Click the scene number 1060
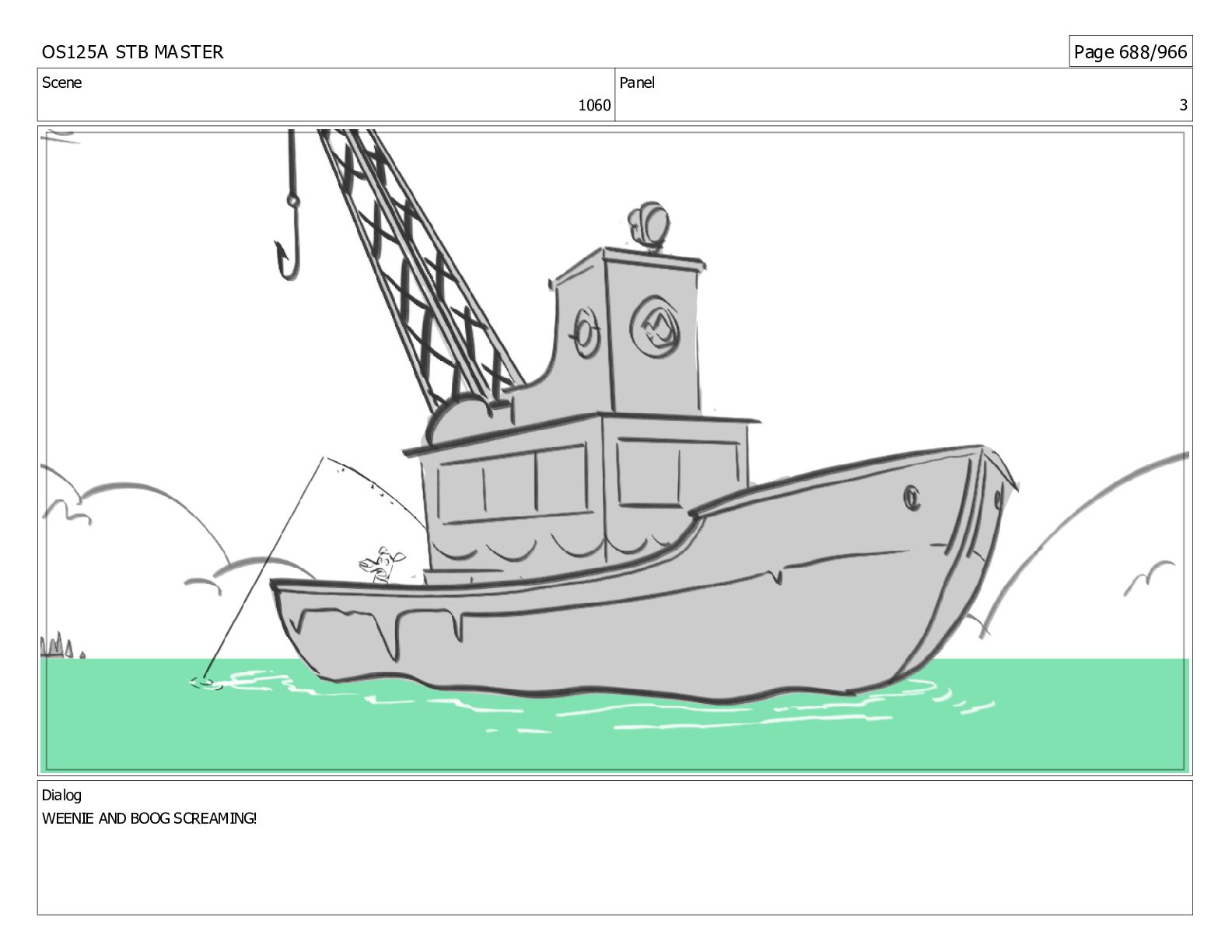1232x952 pixels. pos(594,105)
